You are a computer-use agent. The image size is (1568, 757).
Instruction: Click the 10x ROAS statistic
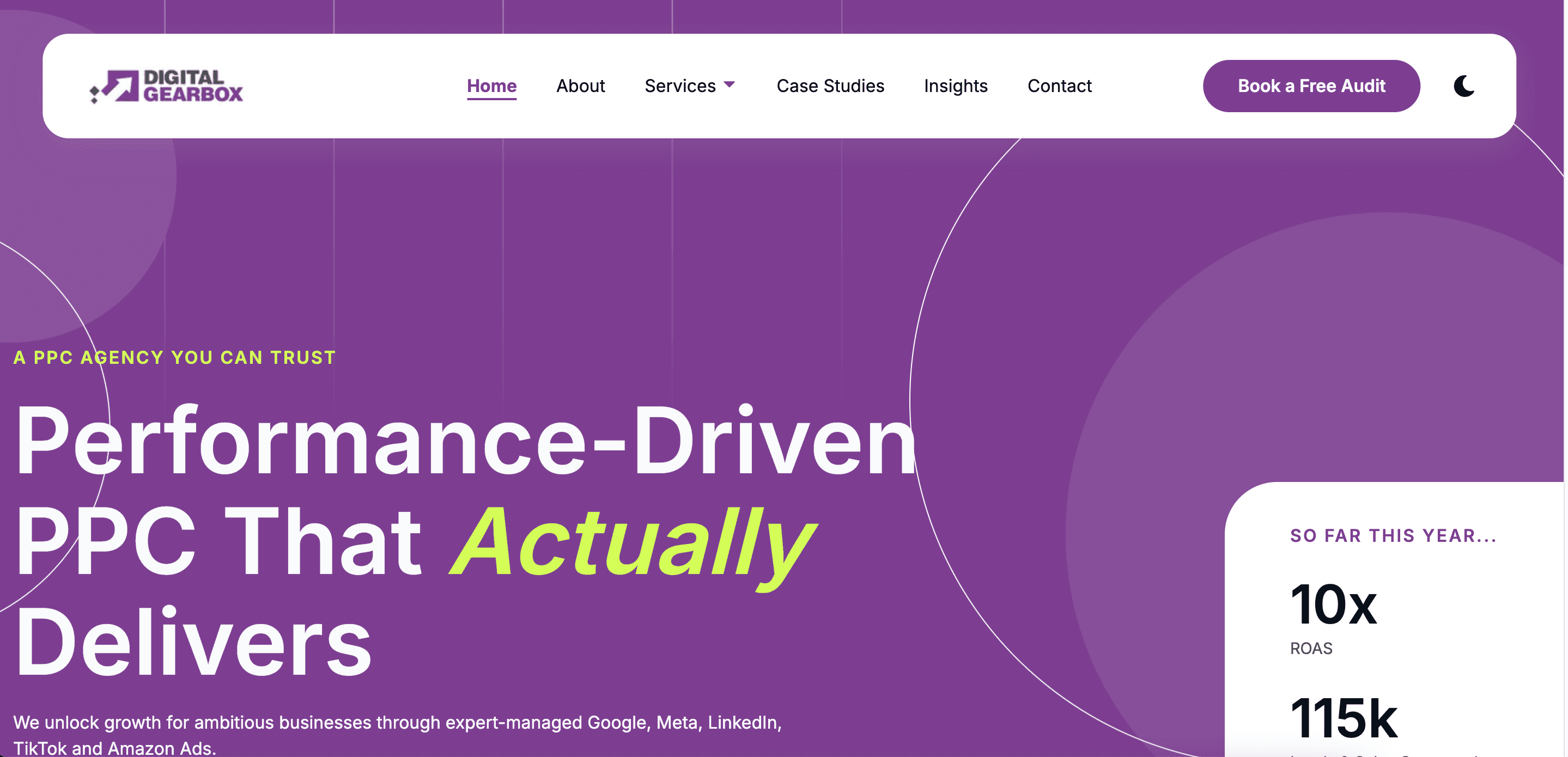(1333, 605)
